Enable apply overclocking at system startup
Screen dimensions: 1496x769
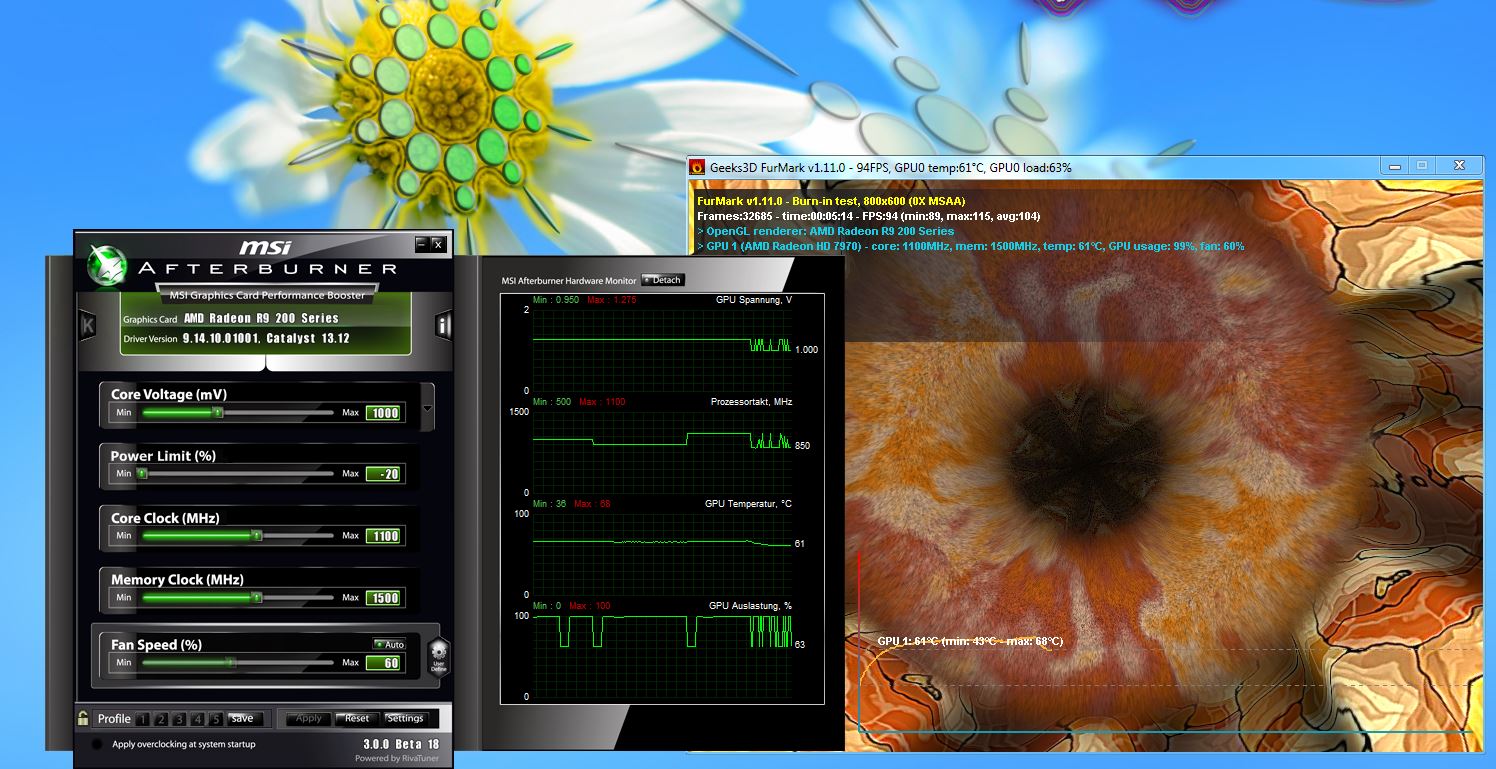(x=97, y=744)
